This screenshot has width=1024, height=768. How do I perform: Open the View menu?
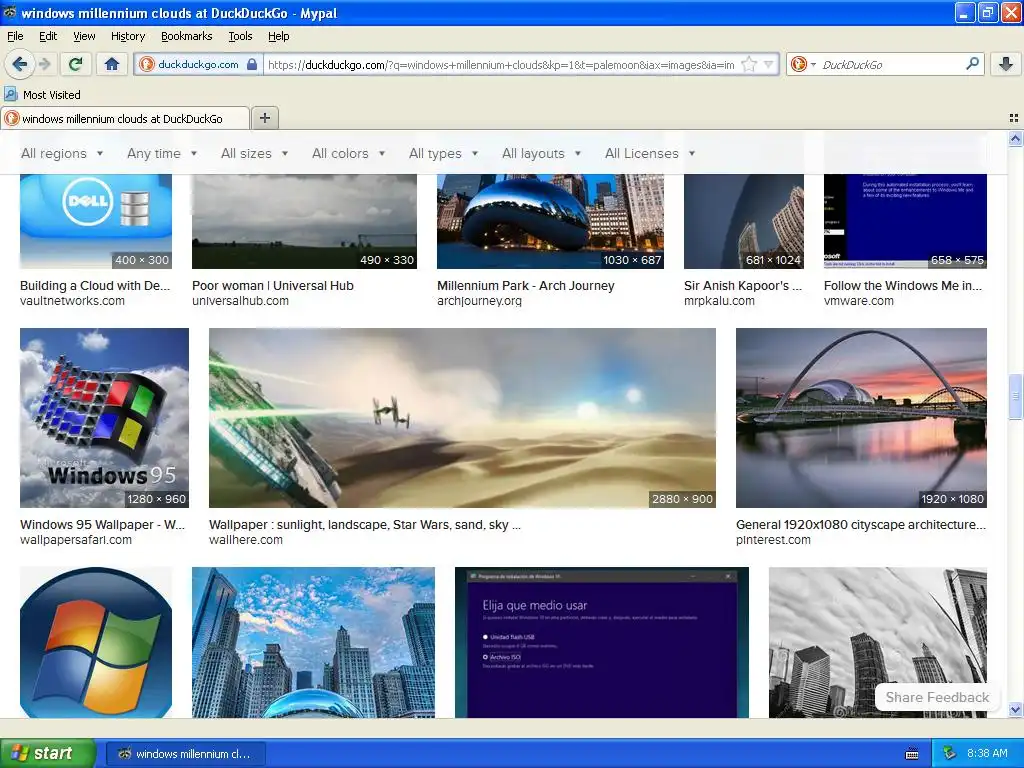tap(84, 36)
